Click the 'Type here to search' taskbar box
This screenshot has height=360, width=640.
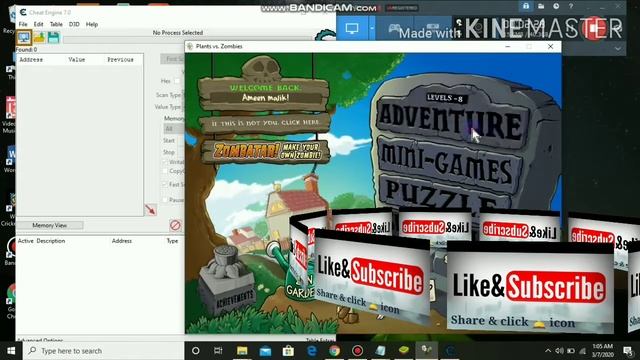coord(103,351)
